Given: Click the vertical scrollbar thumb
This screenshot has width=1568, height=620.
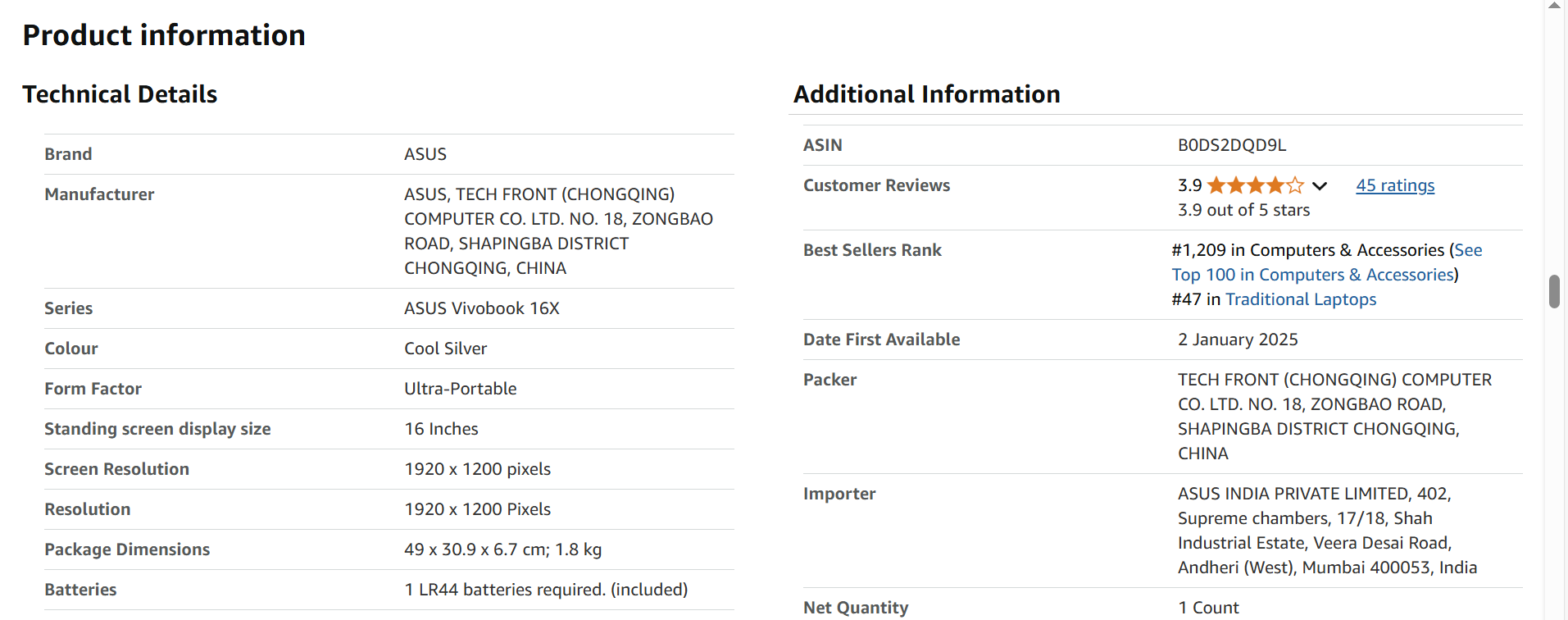Looking at the screenshot, I should pos(1554,291).
